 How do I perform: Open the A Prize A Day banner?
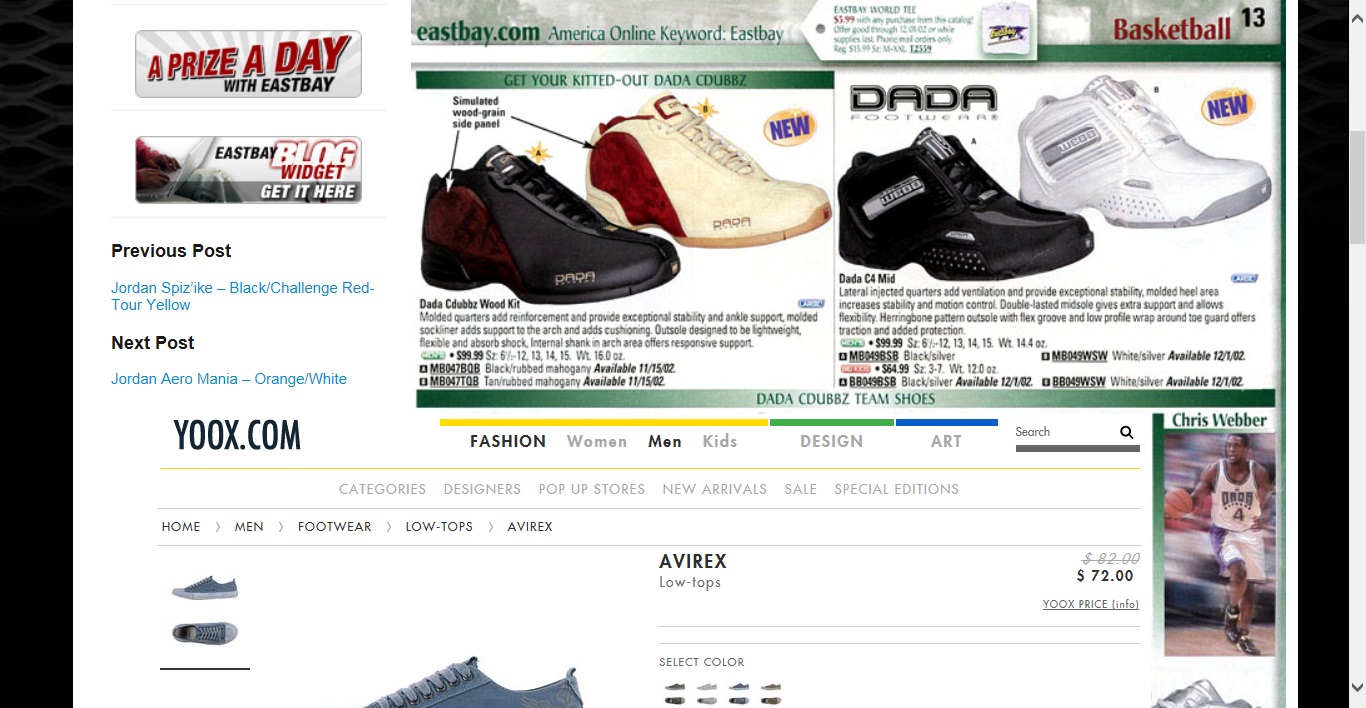point(248,64)
